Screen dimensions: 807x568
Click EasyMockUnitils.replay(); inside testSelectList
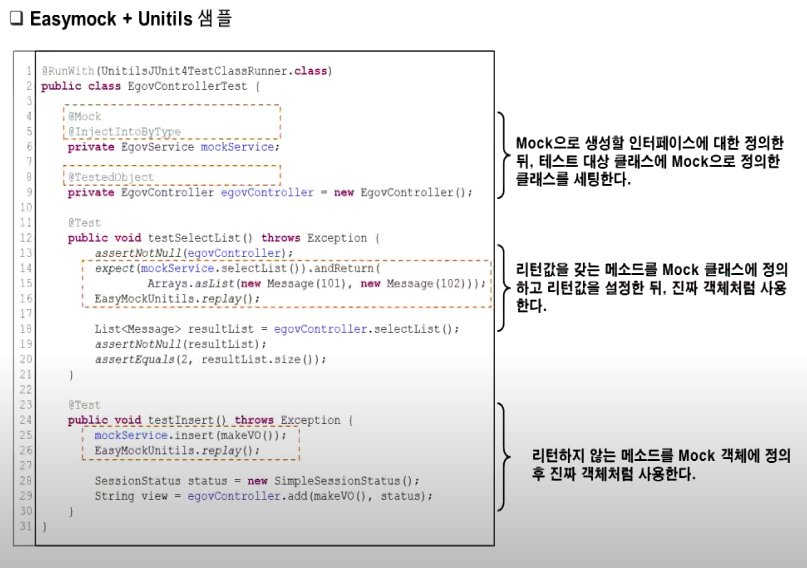pos(177,298)
